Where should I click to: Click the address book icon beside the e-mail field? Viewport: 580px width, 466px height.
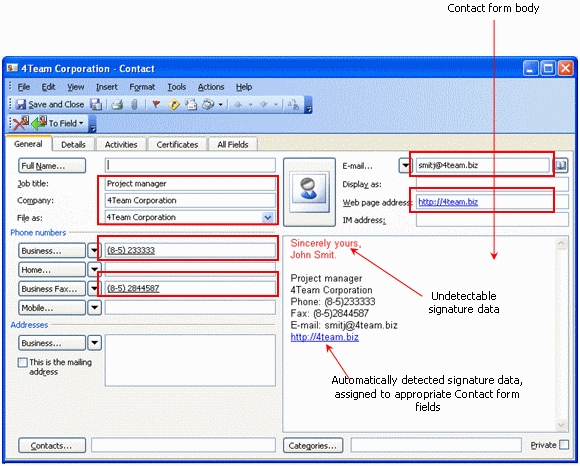tap(561, 165)
